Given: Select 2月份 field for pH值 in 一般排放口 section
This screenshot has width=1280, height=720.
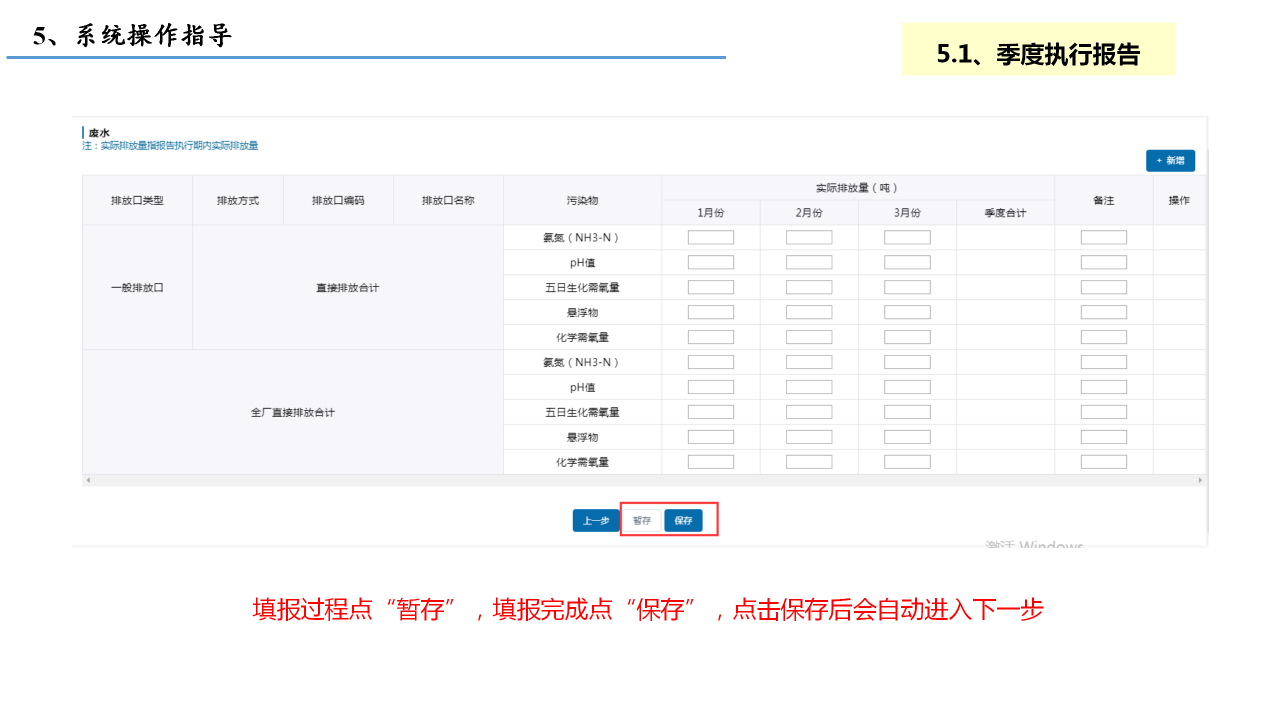Looking at the screenshot, I should click(808, 263).
